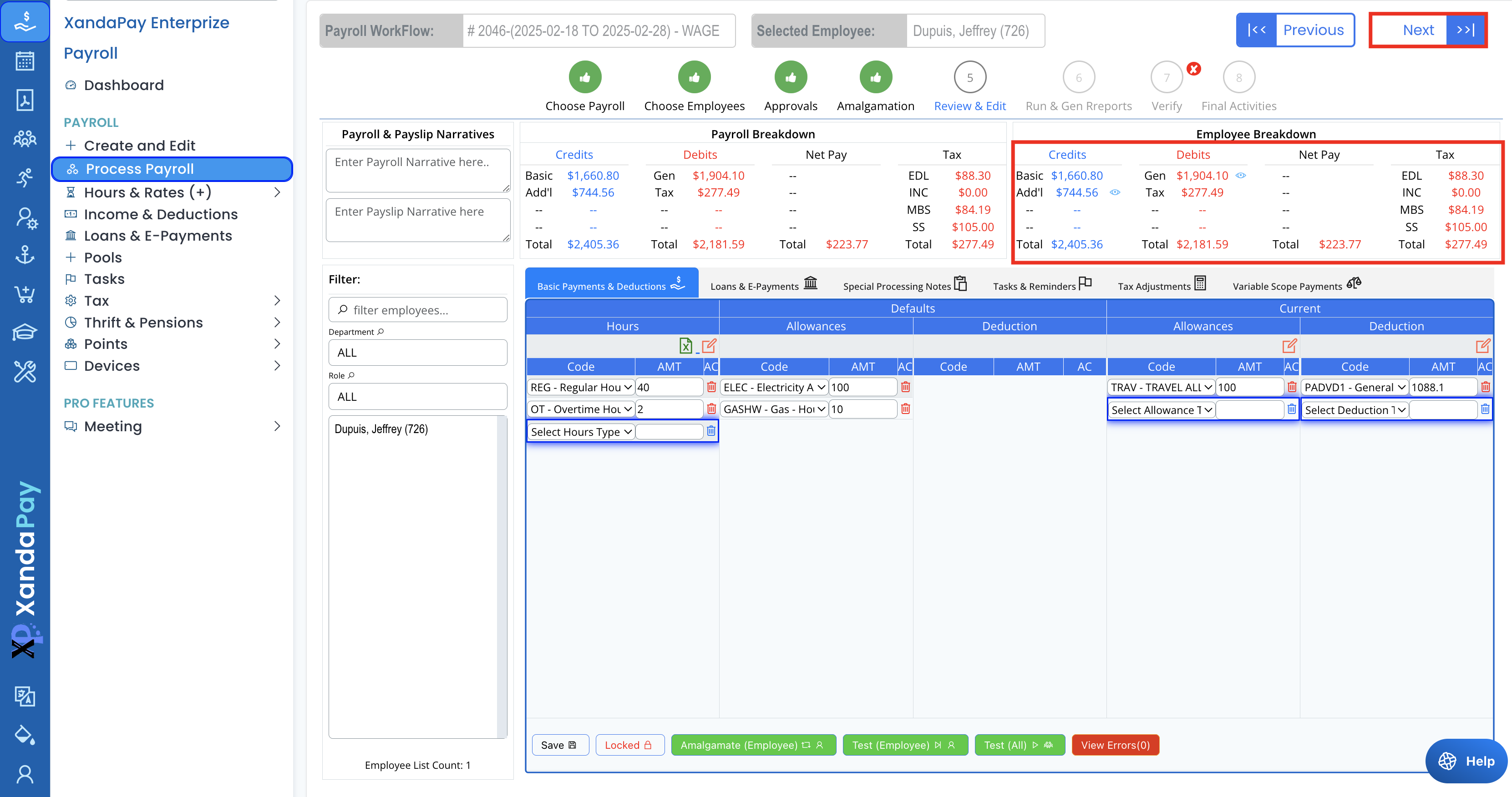This screenshot has width=1512, height=797.
Task: Click the calendar icon in left sidebar
Action: (x=25, y=61)
